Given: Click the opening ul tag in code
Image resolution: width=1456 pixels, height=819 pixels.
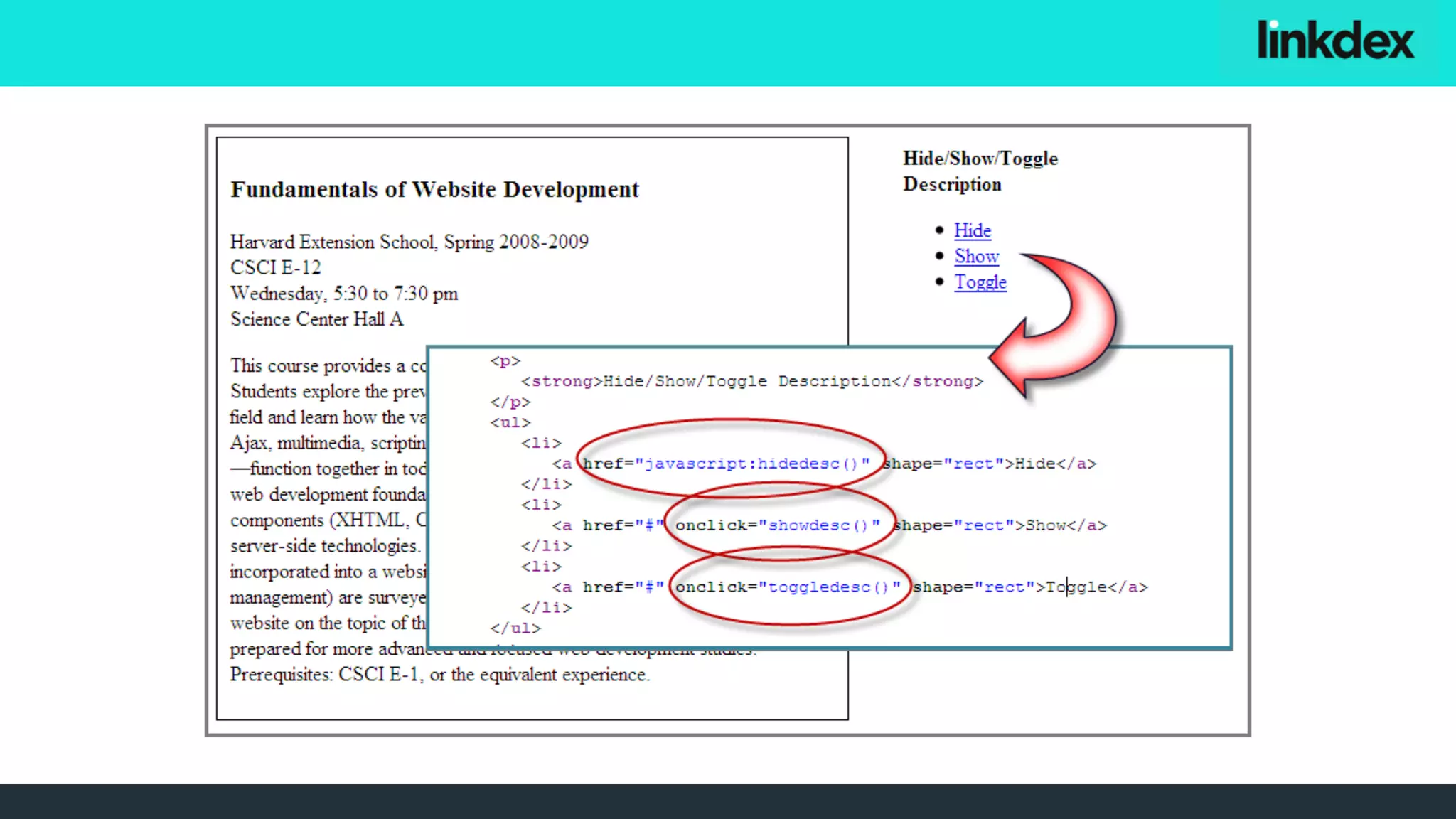Looking at the screenshot, I should click(x=510, y=423).
